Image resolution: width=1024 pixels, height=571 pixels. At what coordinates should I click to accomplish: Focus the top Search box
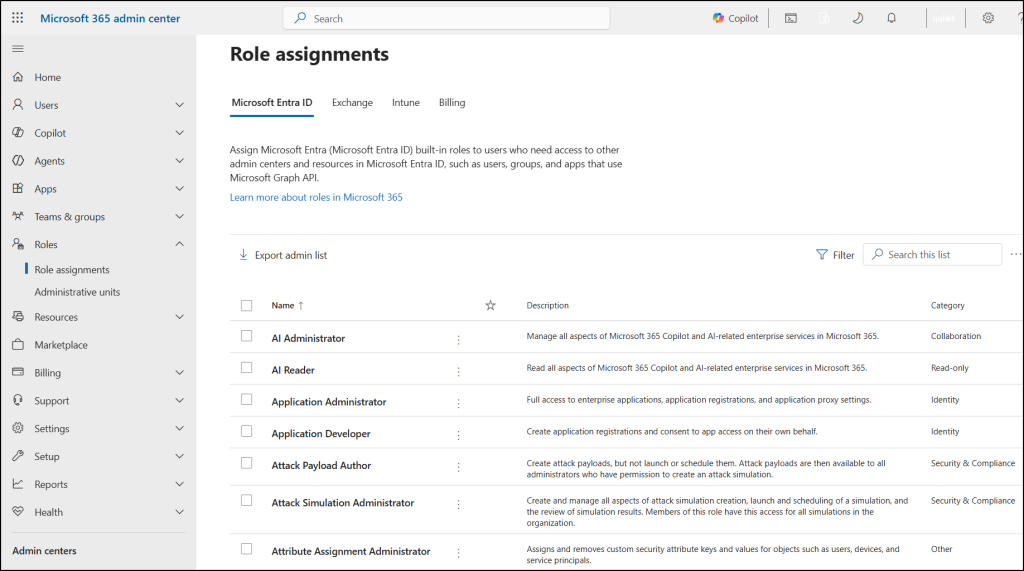(447, 18)
